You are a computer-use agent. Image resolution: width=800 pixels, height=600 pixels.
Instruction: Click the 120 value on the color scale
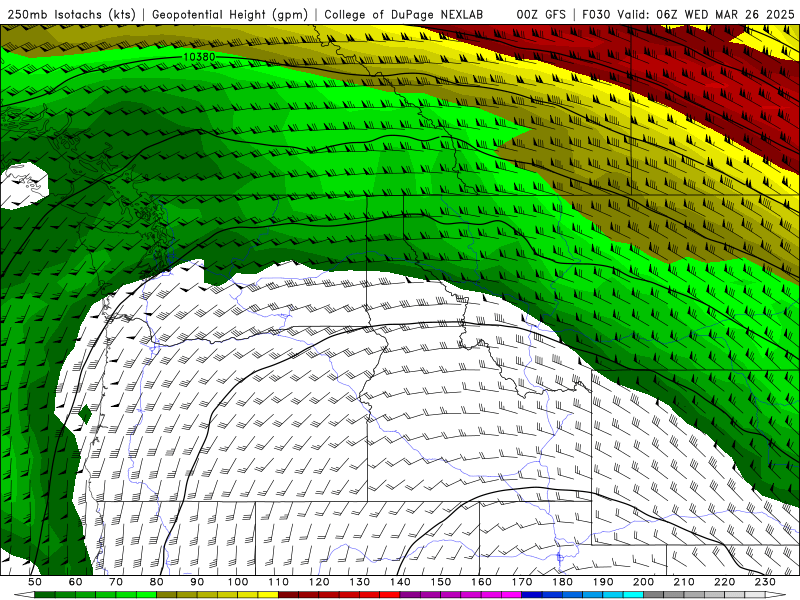point(319,582)
